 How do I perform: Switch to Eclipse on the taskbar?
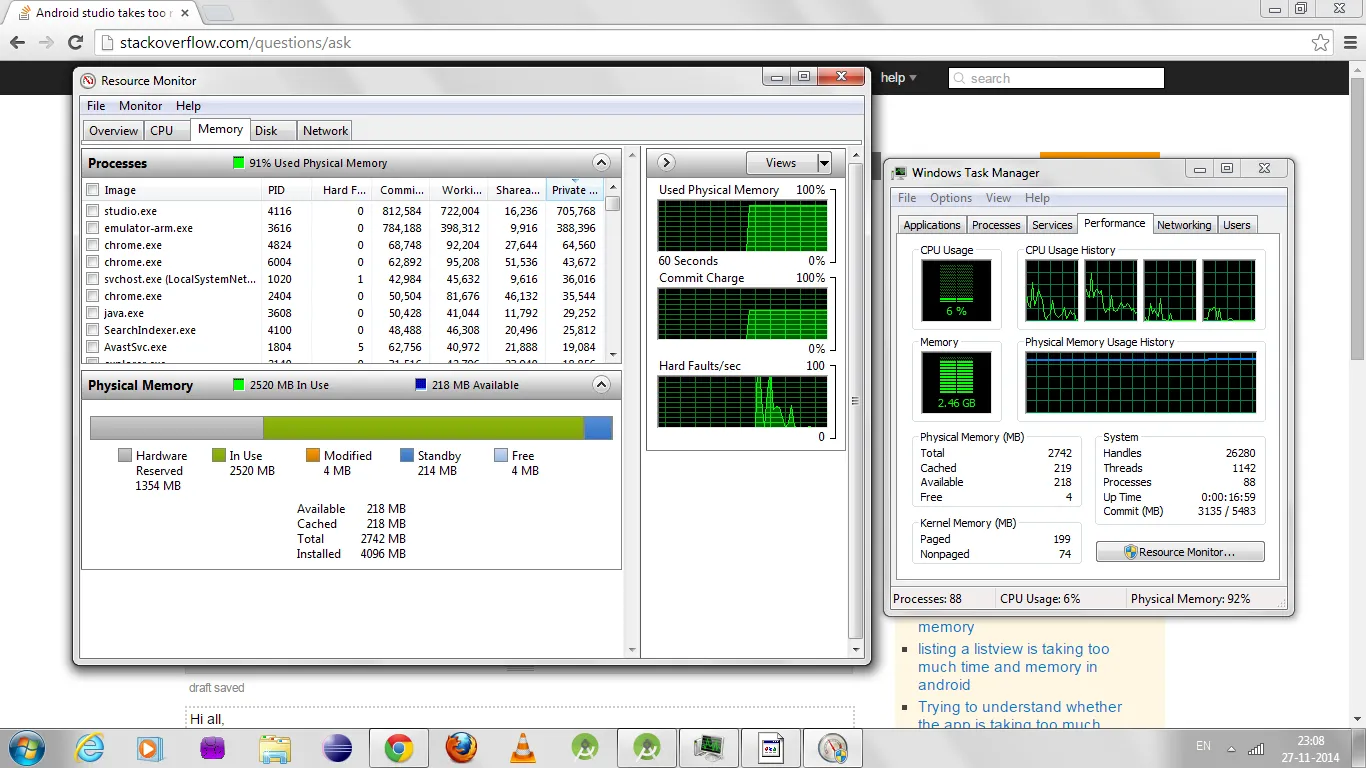[x=337, y=748]
